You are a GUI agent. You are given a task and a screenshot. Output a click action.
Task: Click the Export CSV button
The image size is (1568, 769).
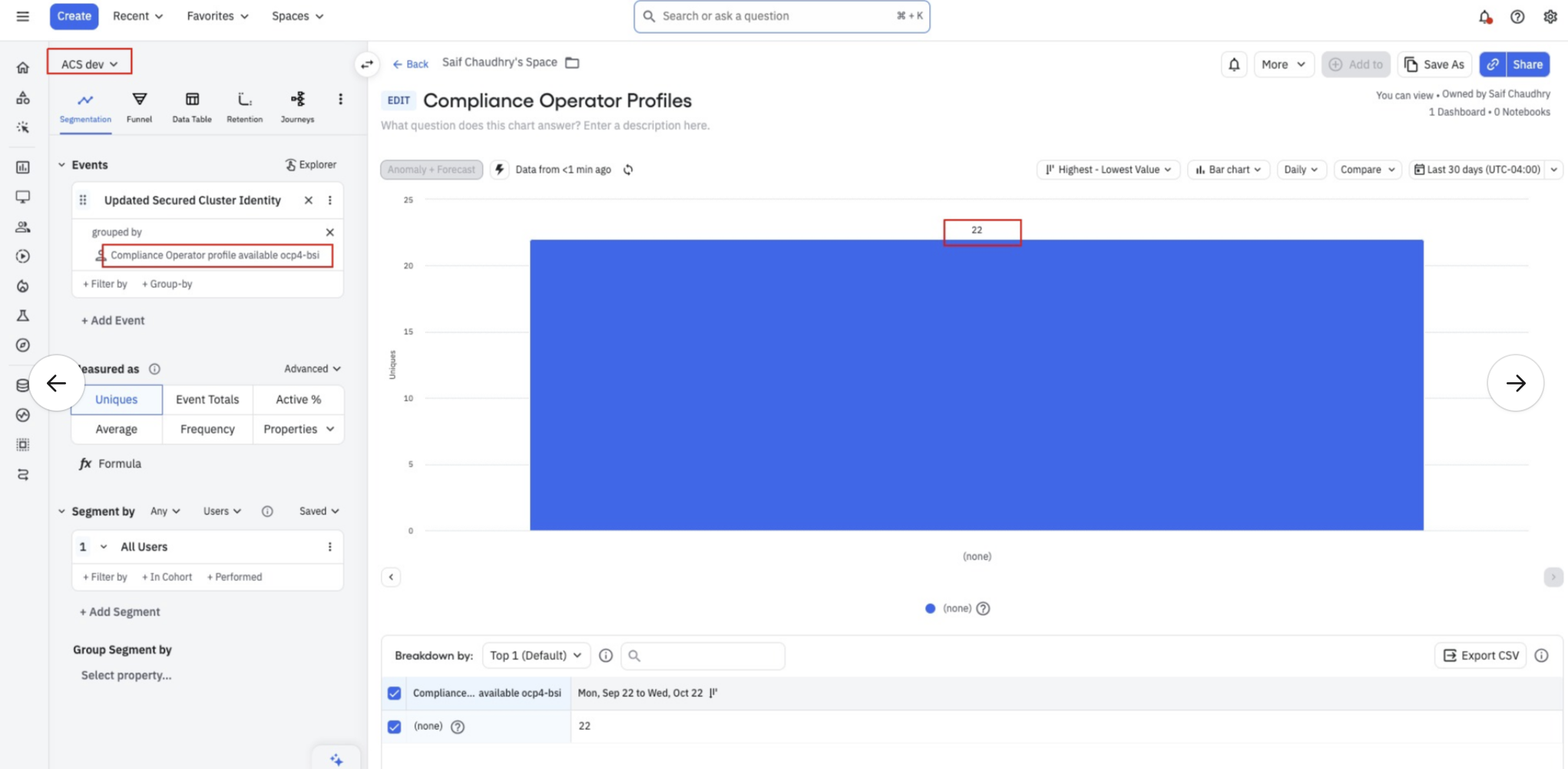(1480, 655)
